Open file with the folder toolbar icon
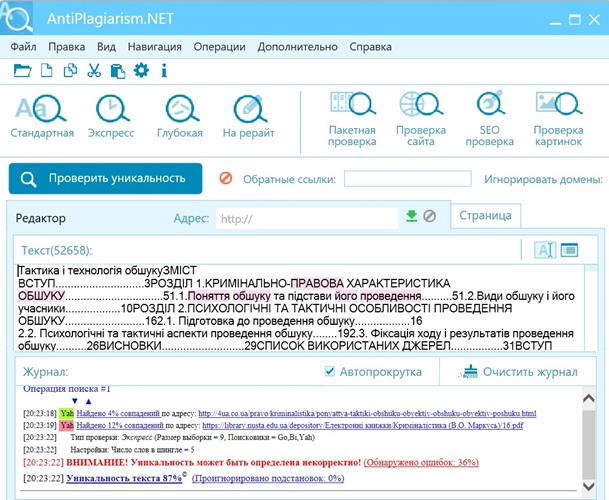The image size is (609, 500). point(23,71)
